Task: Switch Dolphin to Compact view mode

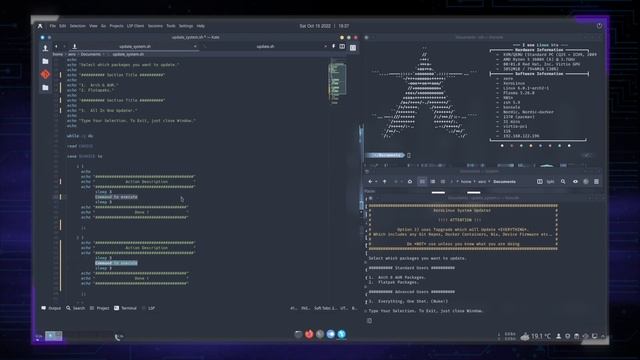Action: click(x=433, y=182)
